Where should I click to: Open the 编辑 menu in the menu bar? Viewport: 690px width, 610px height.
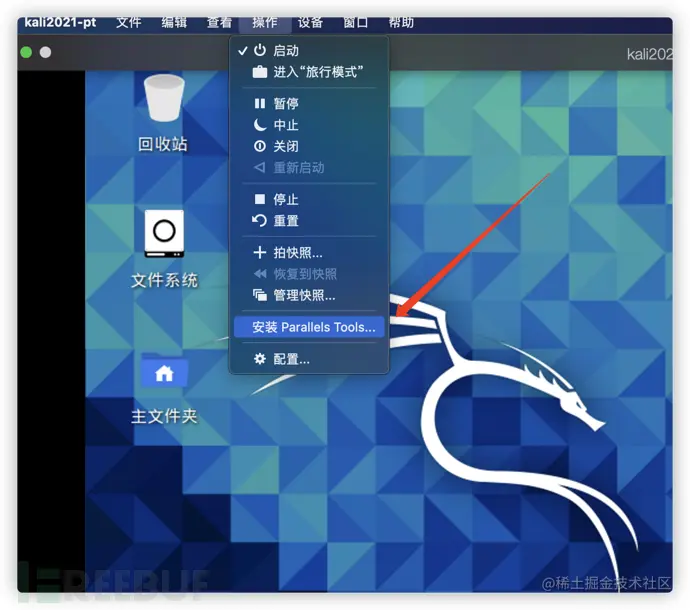174,22
